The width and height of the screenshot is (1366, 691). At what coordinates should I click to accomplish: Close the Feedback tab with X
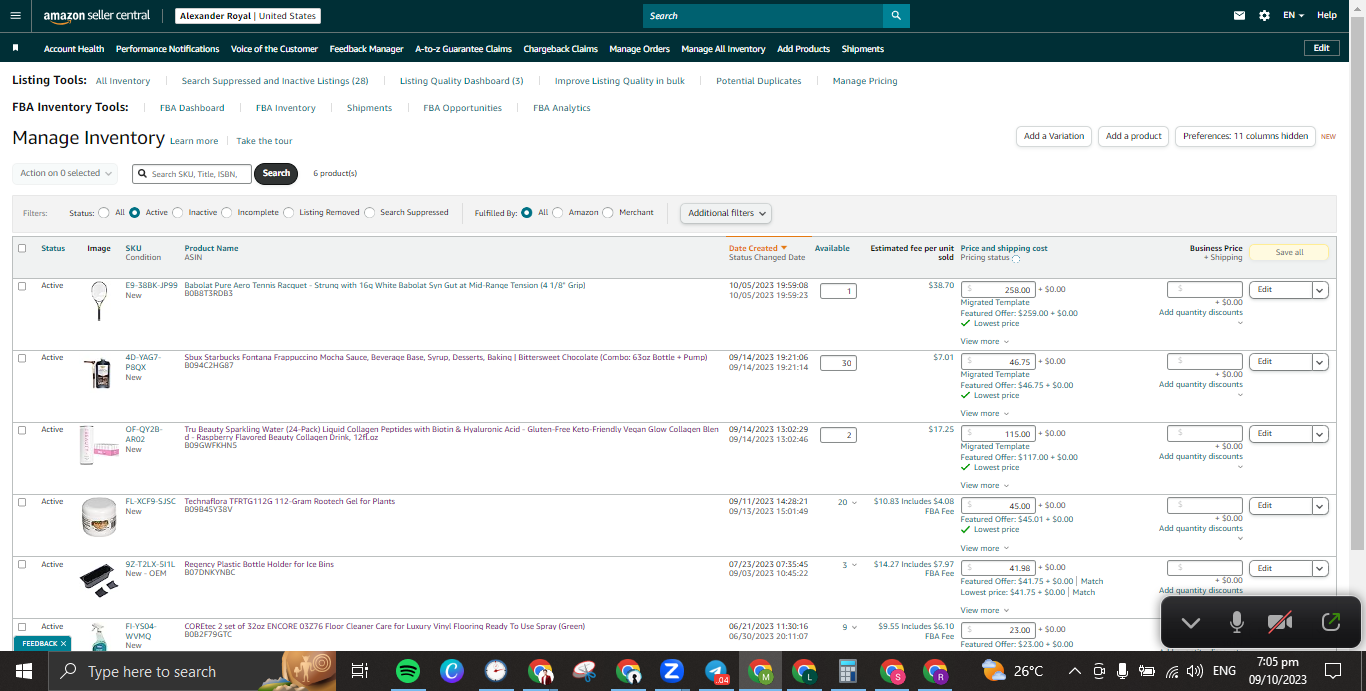63,643
